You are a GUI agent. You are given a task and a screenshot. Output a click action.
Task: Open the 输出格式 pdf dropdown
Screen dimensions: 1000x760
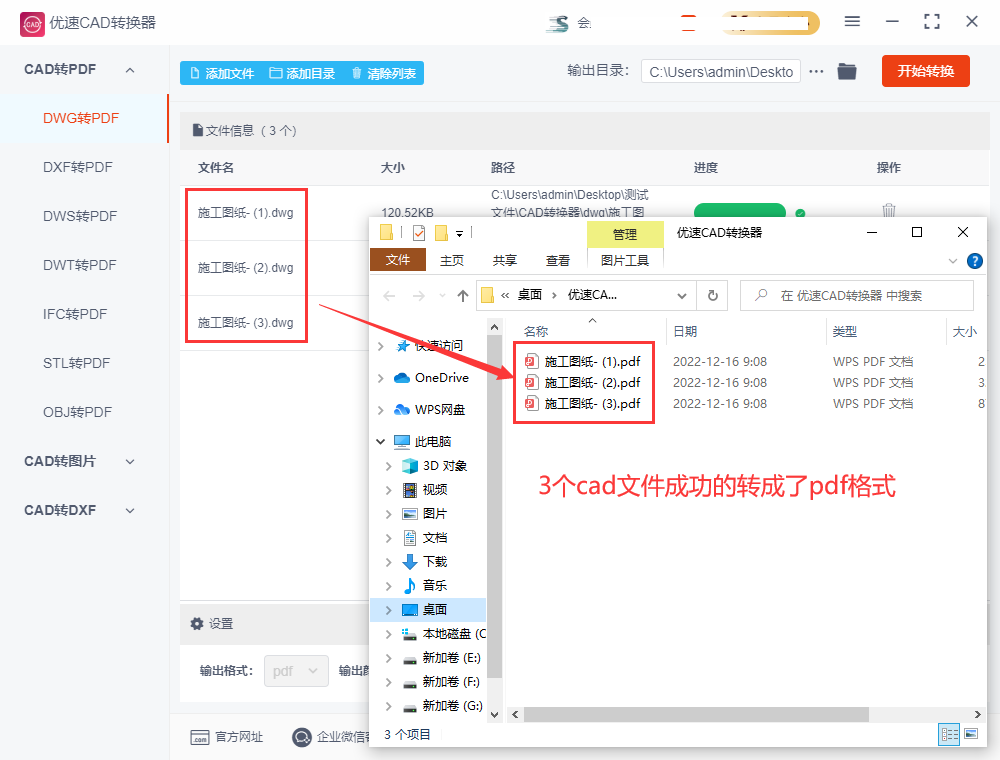[x=296, y=671]
